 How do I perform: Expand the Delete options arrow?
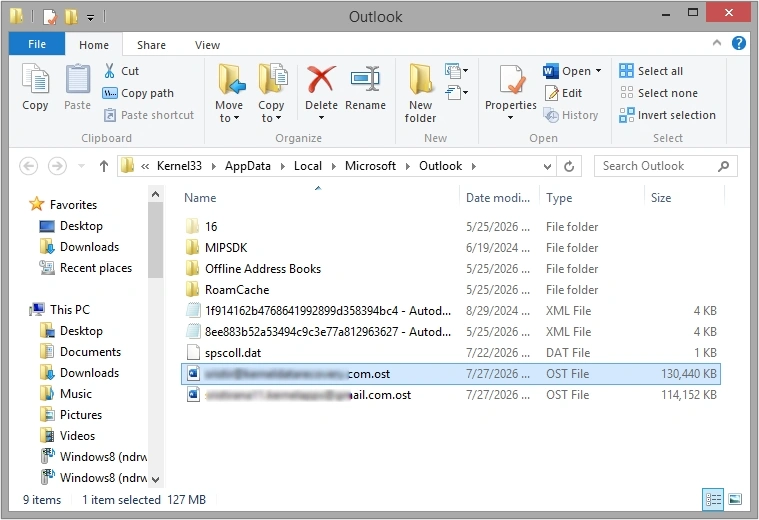pyautogui.click(x=321, y=118)
